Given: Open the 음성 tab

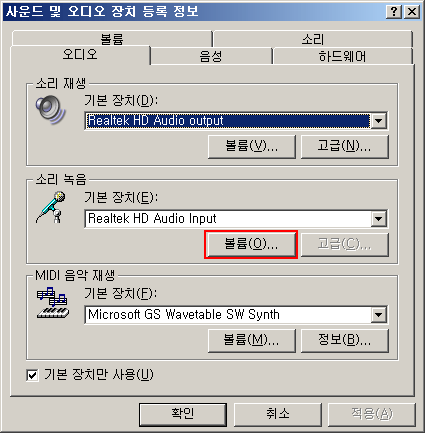Looking at the screenshot, I should (211, 56).
